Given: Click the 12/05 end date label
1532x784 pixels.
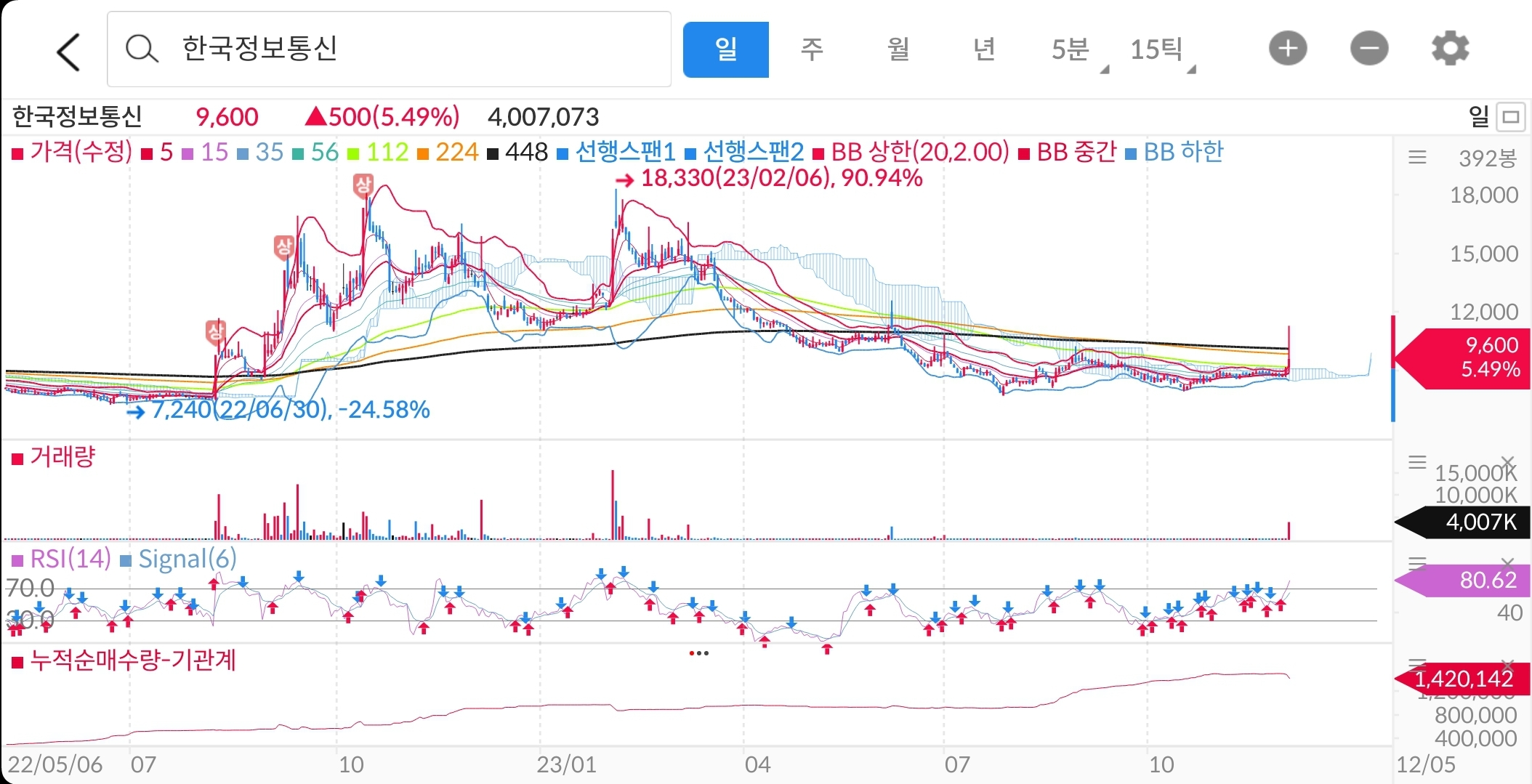Looking at the screenshot, I should point(1426,764).
